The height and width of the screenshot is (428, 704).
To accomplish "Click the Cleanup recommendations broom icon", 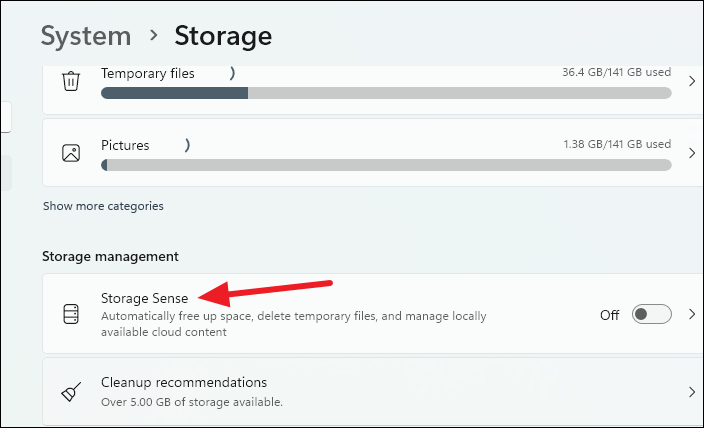I will (71, 391).
